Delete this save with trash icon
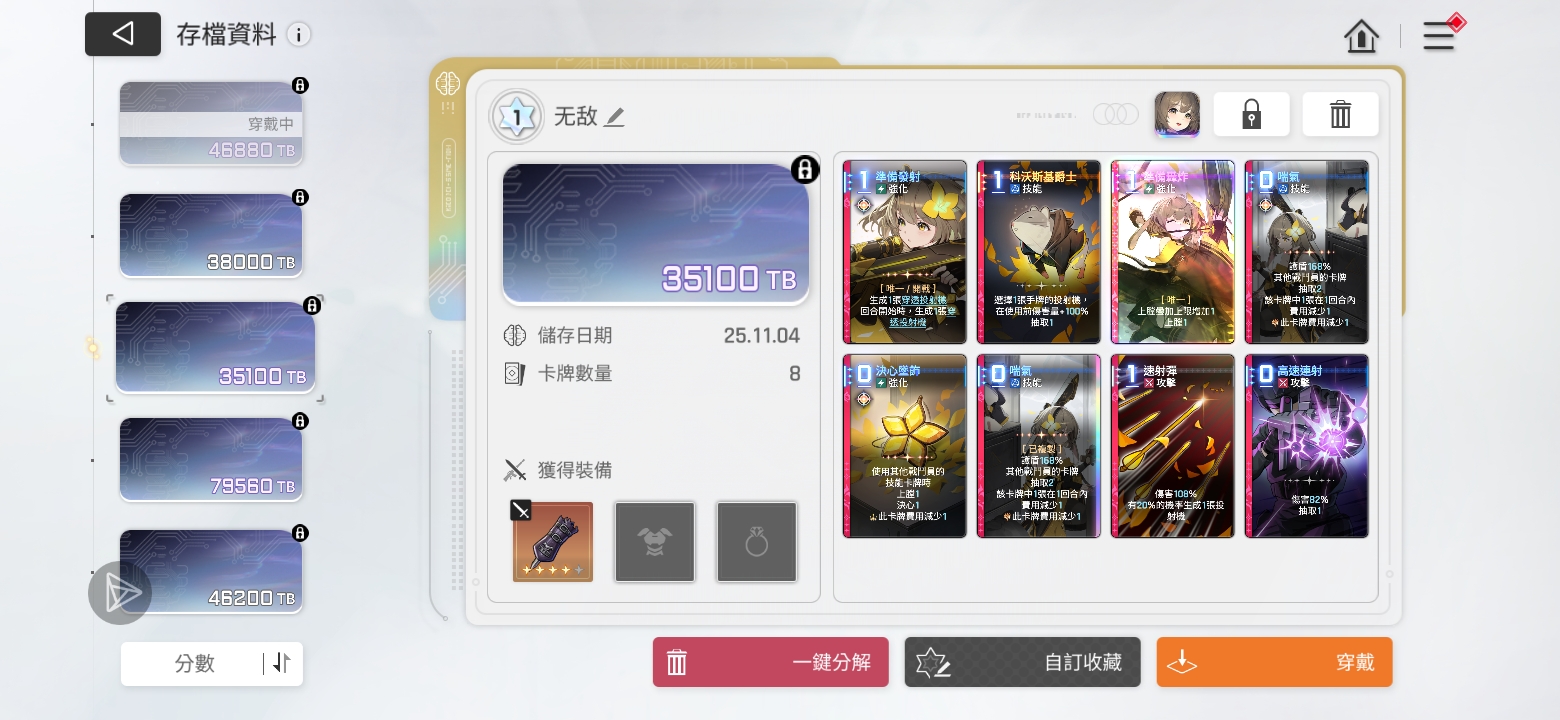This screenshot has height=720, width=1560. pos(1340,114)
